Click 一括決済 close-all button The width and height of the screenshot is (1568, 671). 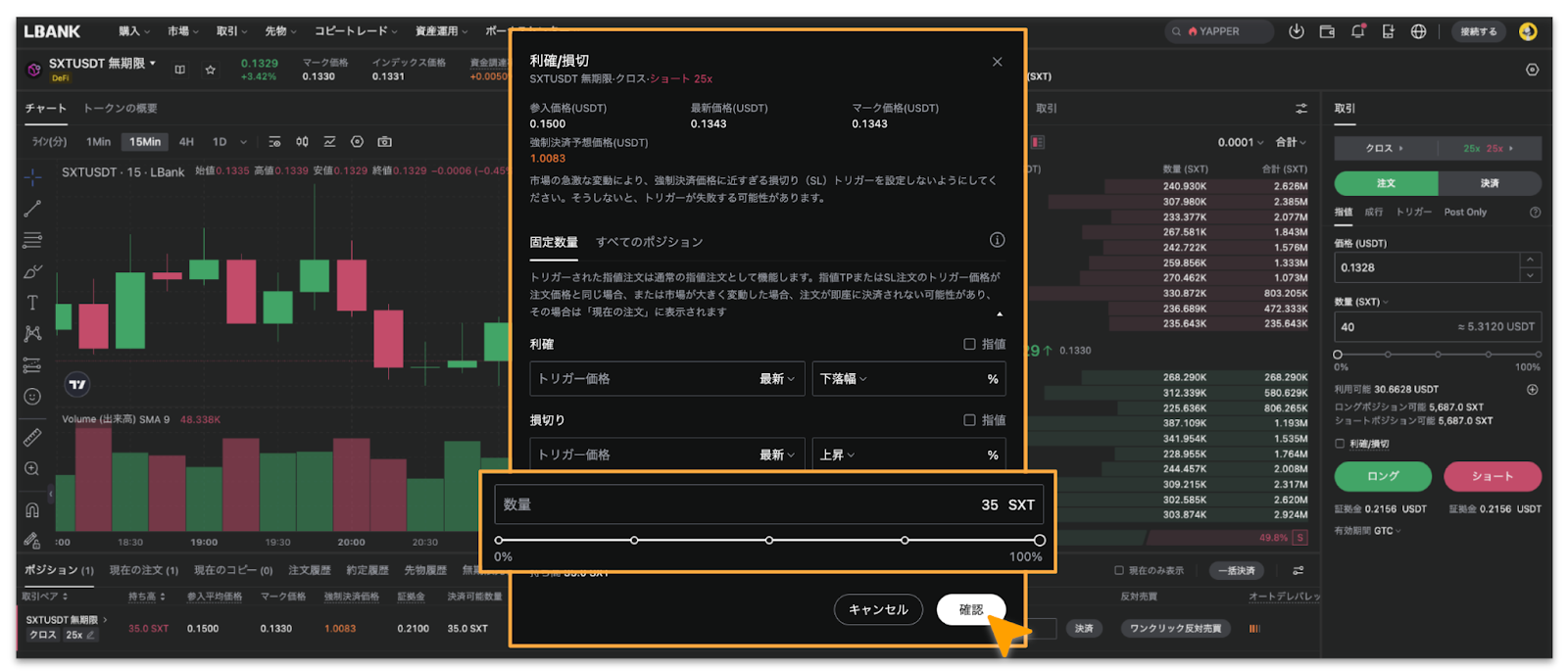[1235, 570]
